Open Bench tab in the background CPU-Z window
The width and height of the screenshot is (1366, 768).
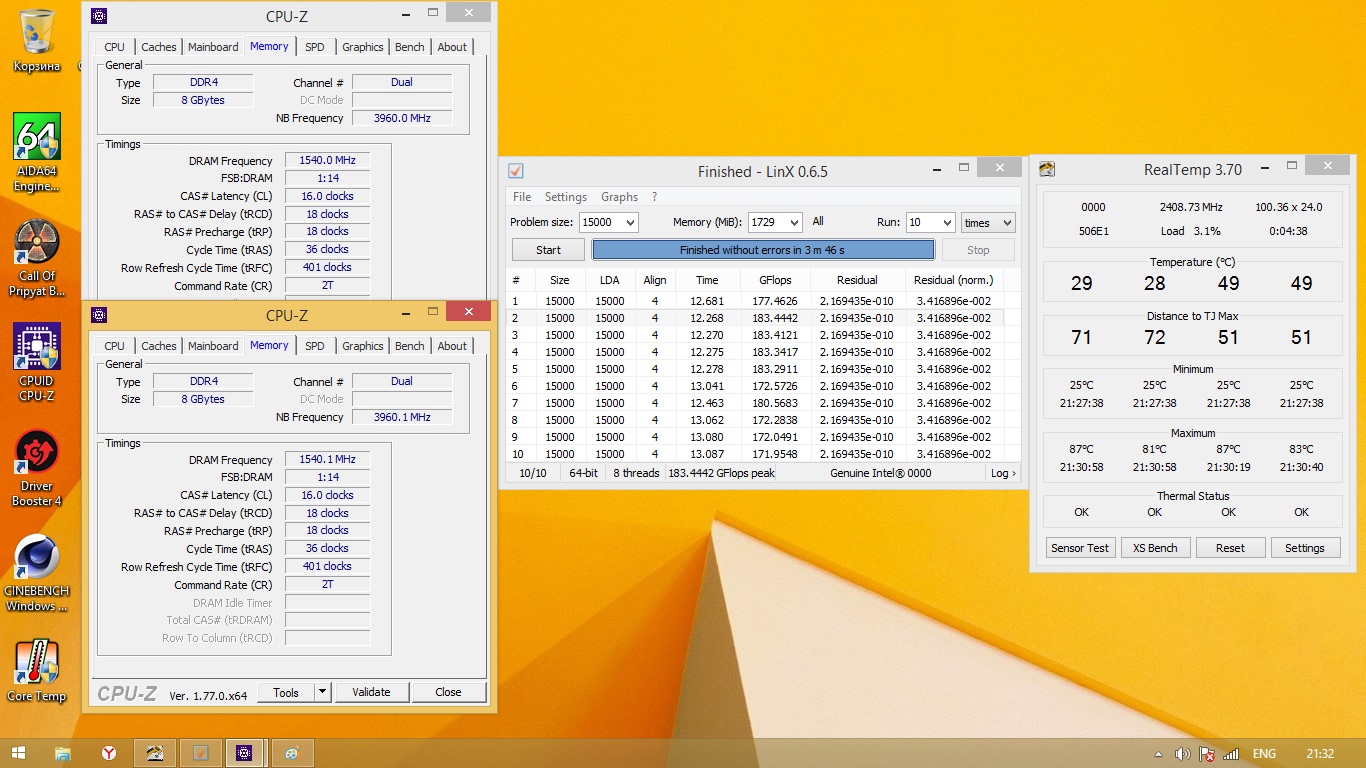click(x=410, y=47)
